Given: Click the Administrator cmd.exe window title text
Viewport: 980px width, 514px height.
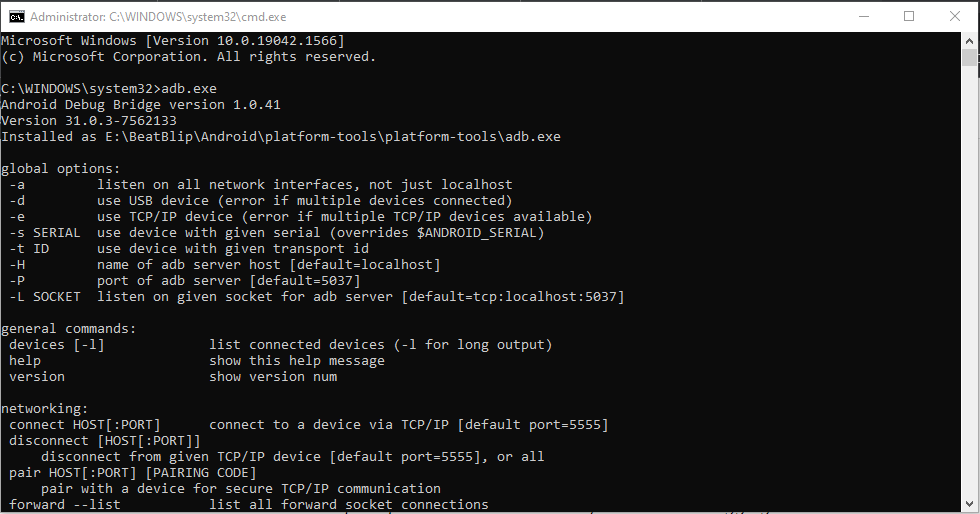Looking at the screenshot, I should [156, 16].
